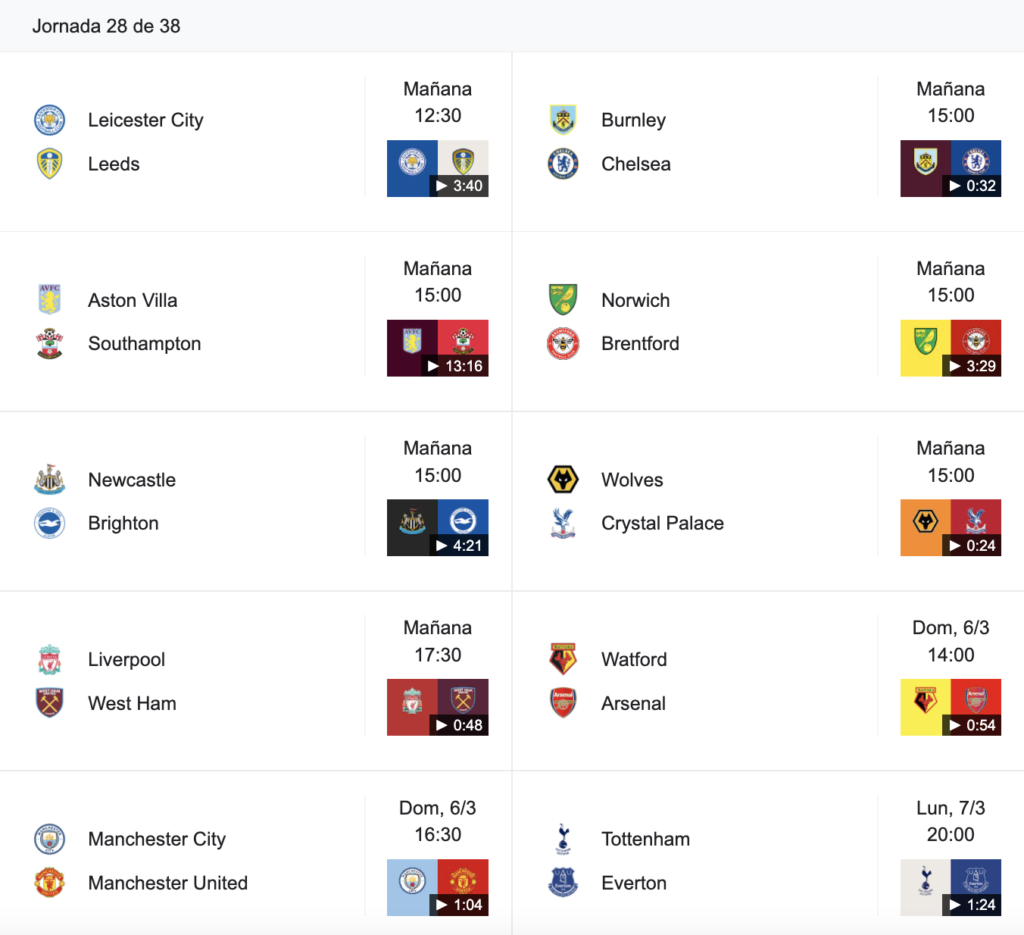Play the Watford vs Arsenal 0:54 clip
Viewport: 1024px width, 935px height.
[951, 707]
